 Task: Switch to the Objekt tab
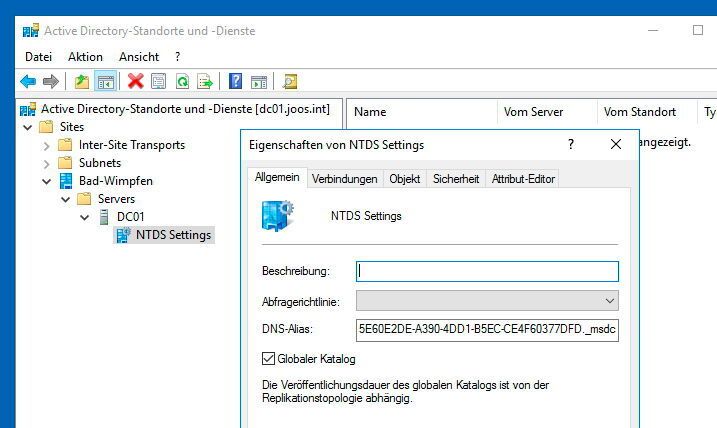[x=405, y=179]
